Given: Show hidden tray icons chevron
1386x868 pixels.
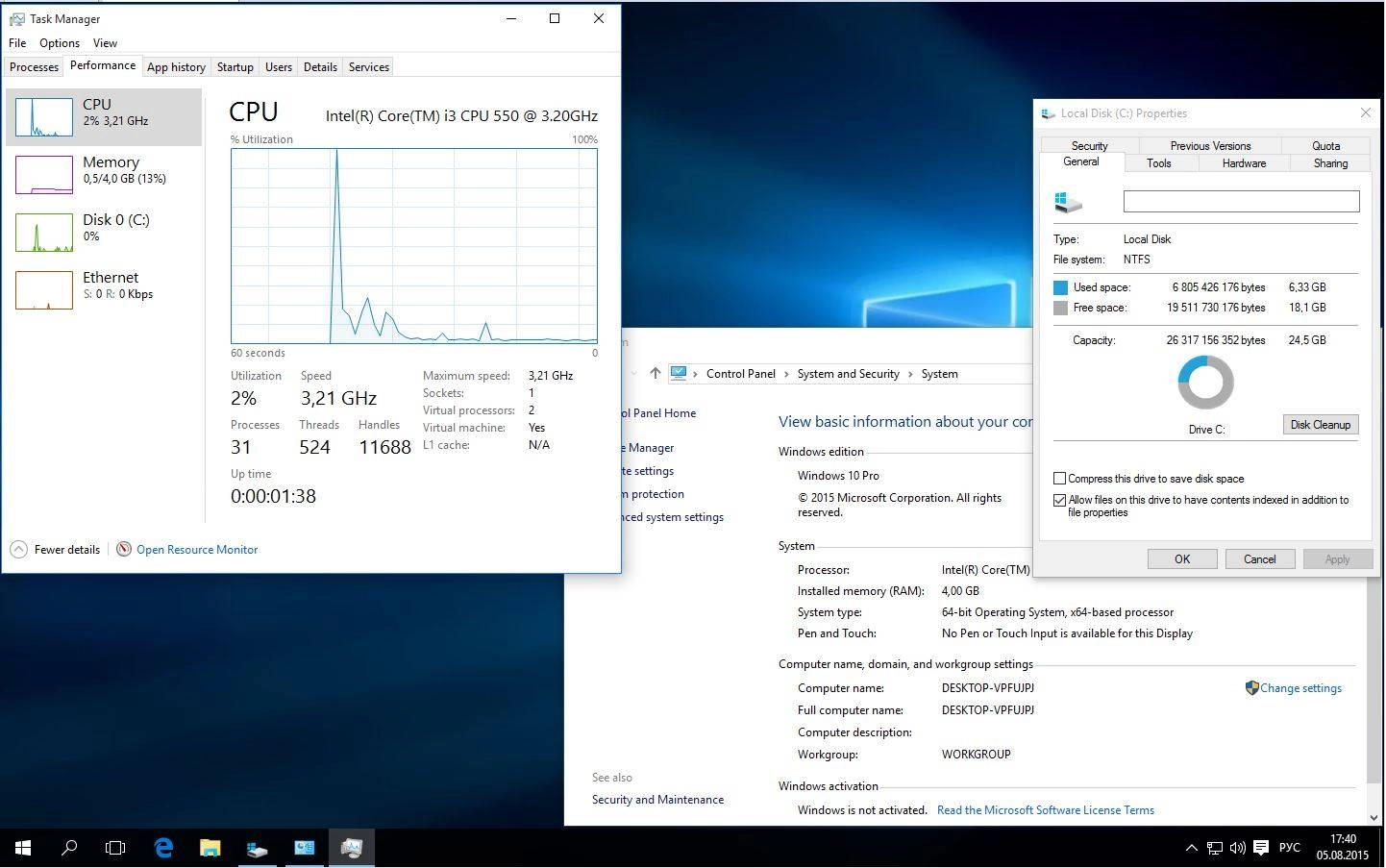Looking at the screenshot, I should pos(1191,848).
